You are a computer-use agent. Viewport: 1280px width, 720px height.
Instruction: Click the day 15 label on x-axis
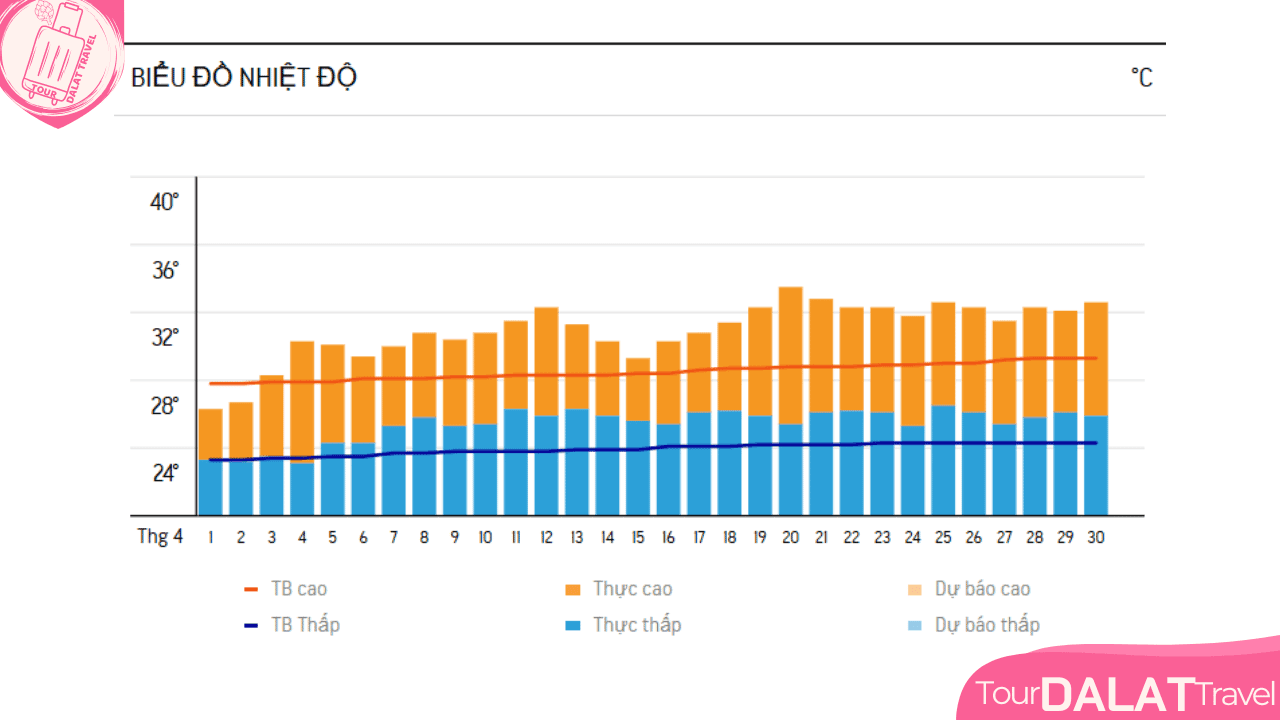[x=638, y=537]
